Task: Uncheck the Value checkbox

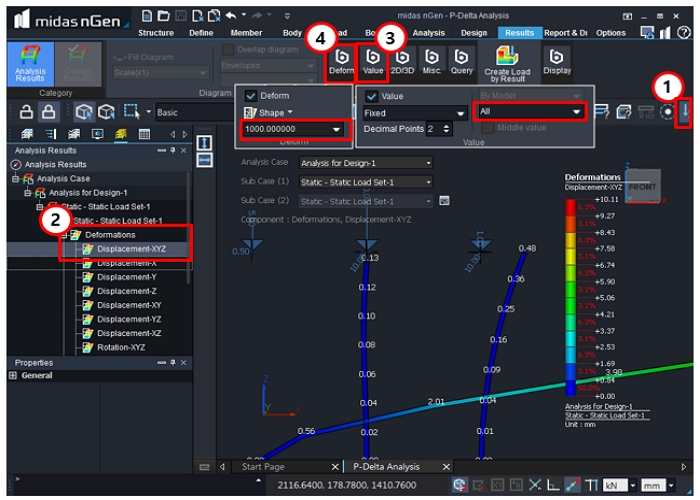Action: pos(372,96)
